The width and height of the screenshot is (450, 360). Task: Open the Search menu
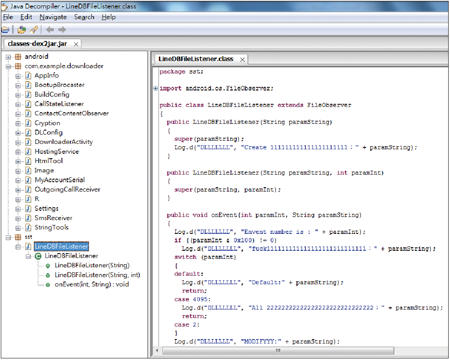pyautogui.click(x=84, y=17)
